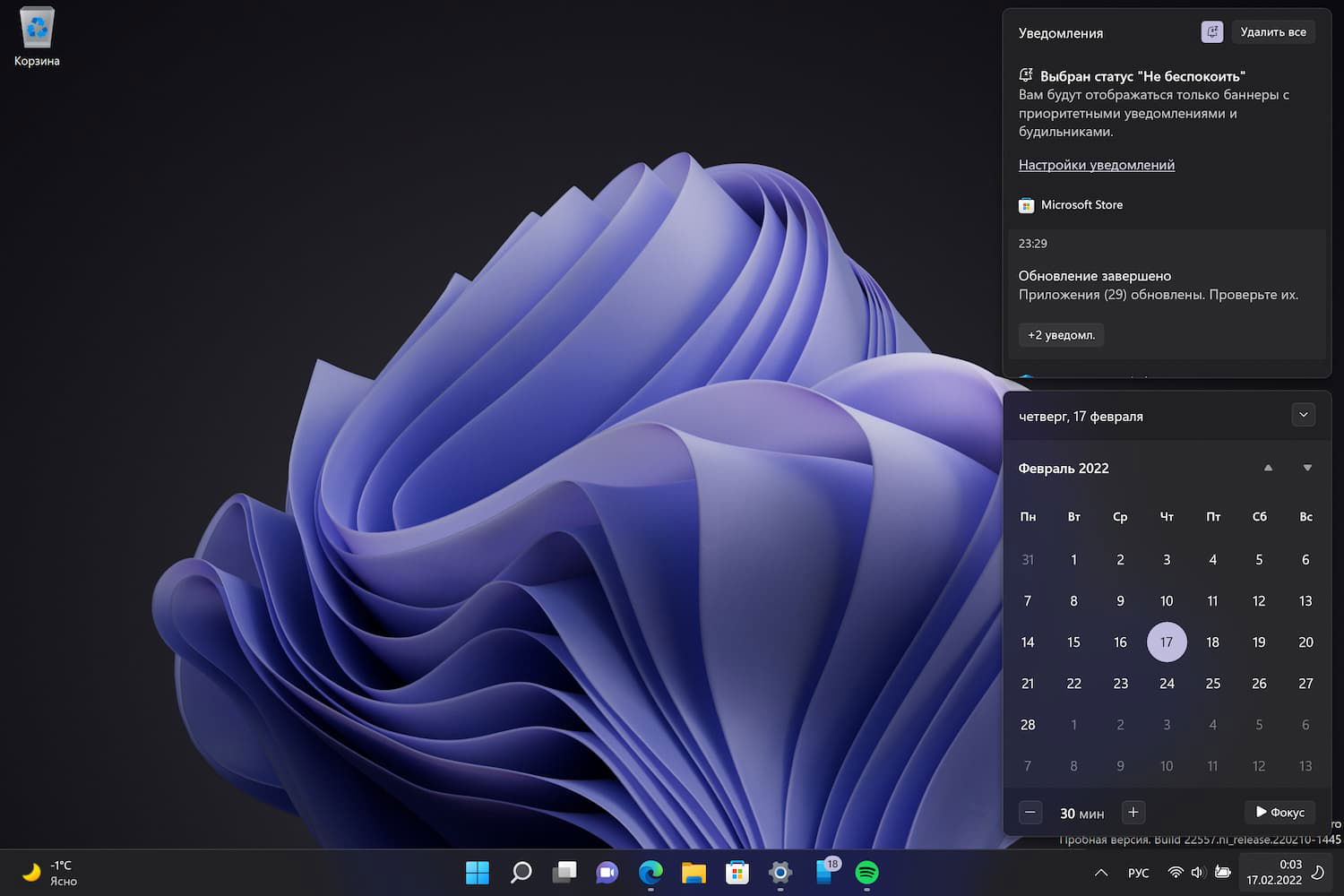The width and height of the screenshot is (1344, 896).
Task: Launch Microsoft Edge from the taskbar
Action: 650,872
